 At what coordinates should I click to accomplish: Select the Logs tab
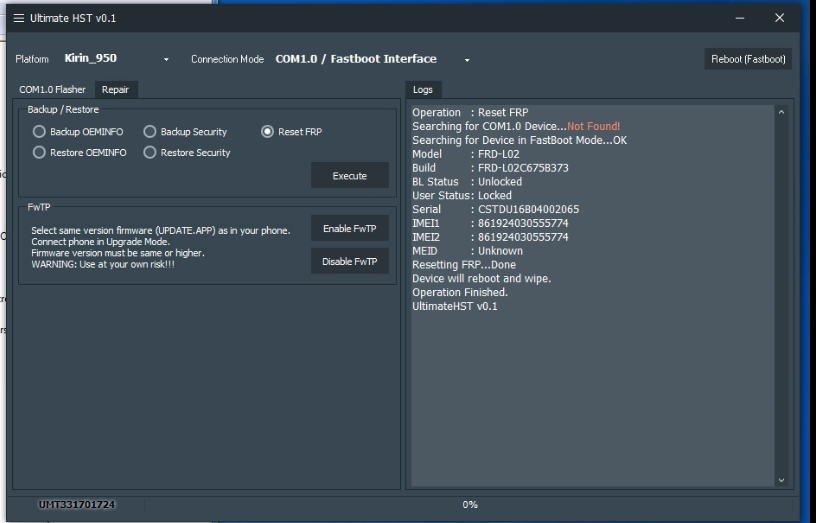(423, 90)
